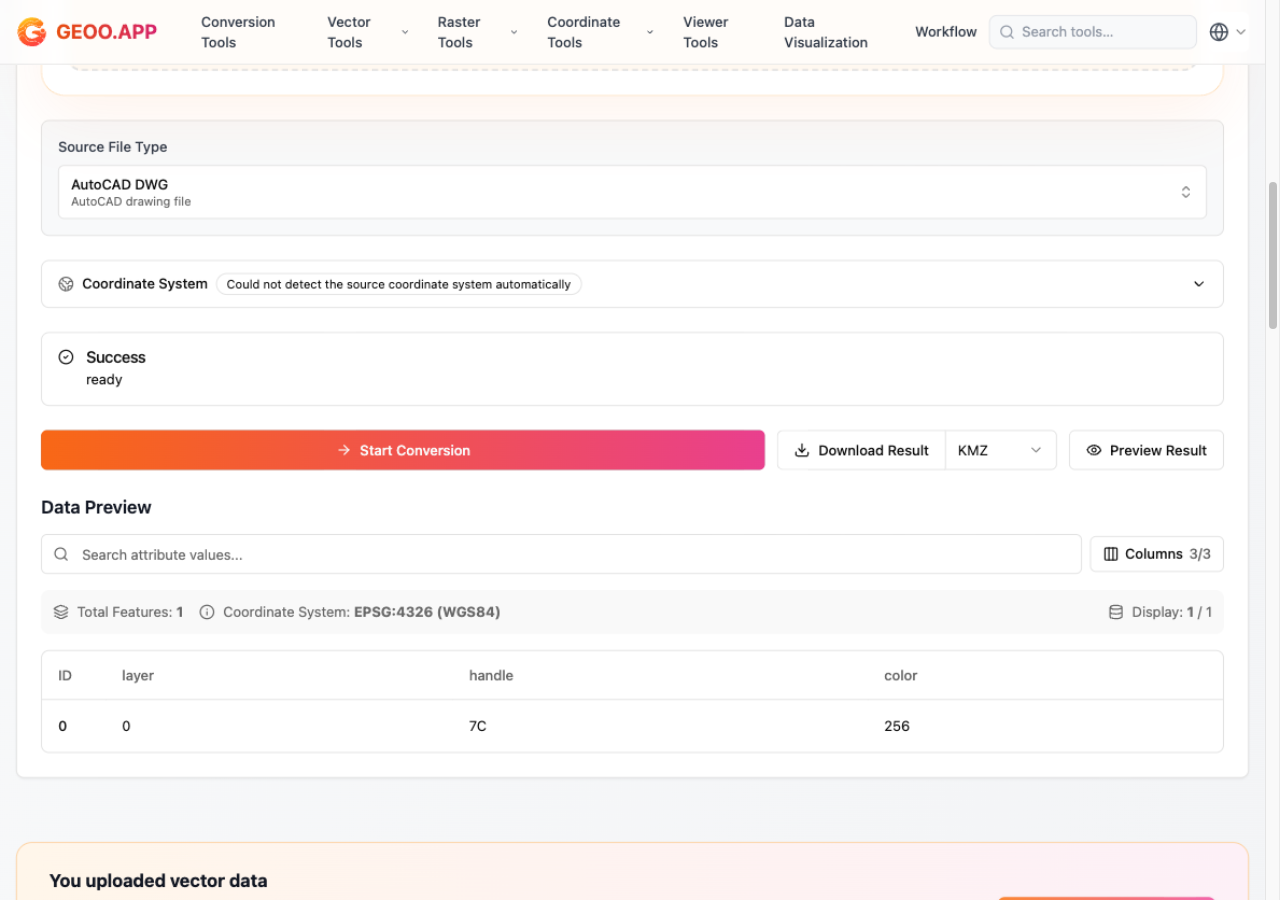Click the check circle icon beside Success
The height and width of the screenshot is (900, 1280).
[66, 357]
